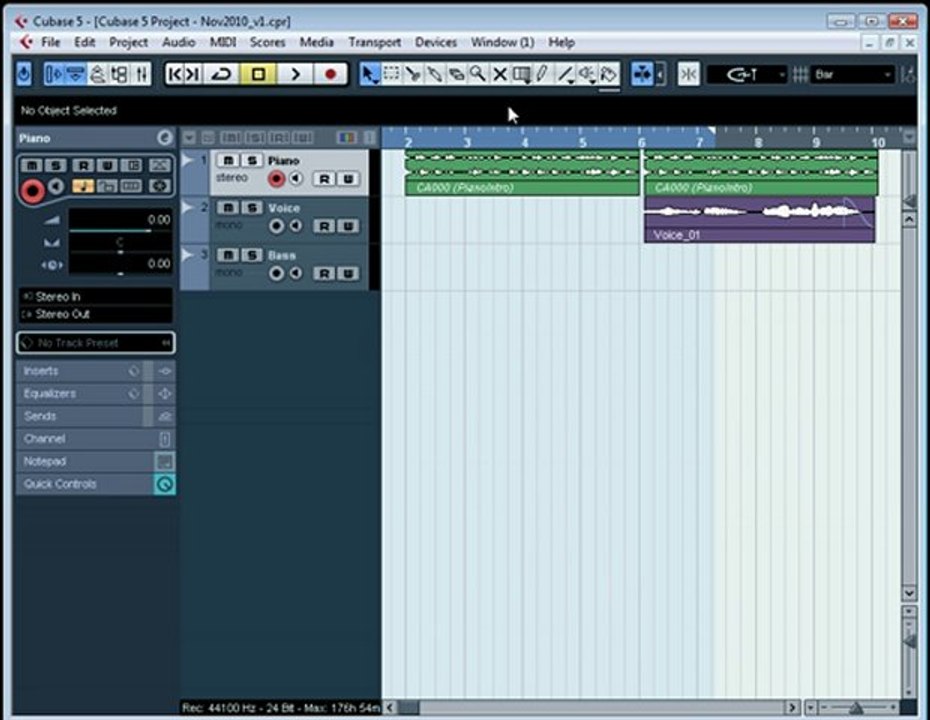This screenshot has height=720, width=930.
Task: Toggle Snap to Zero Crossing button
Action: click(x=688, y=74)
